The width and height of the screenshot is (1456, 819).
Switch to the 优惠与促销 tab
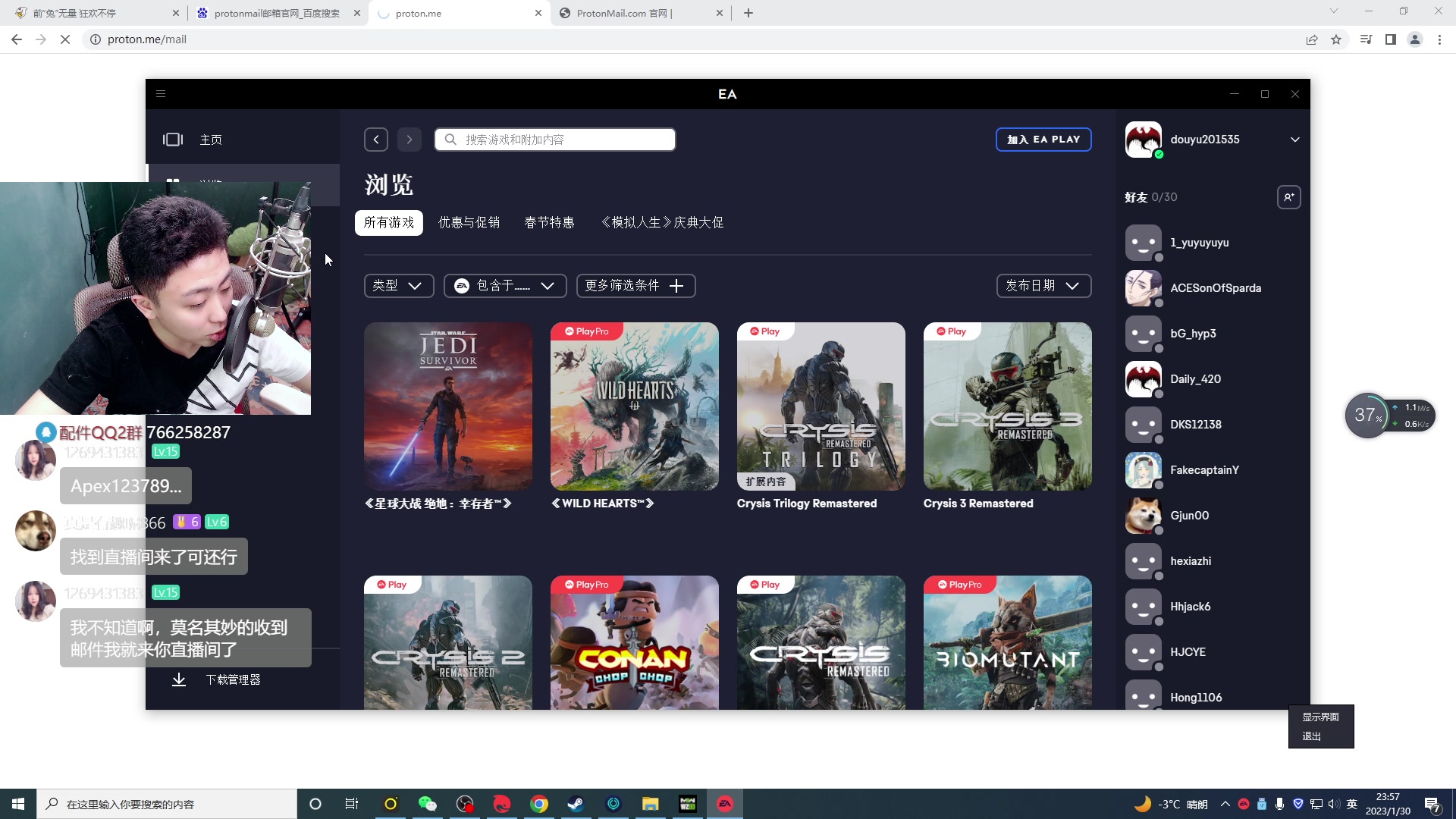point(469,223)
